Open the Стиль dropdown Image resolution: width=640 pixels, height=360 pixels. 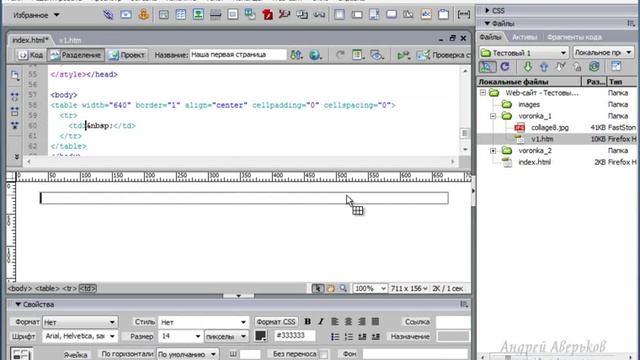tap(203, 322)
